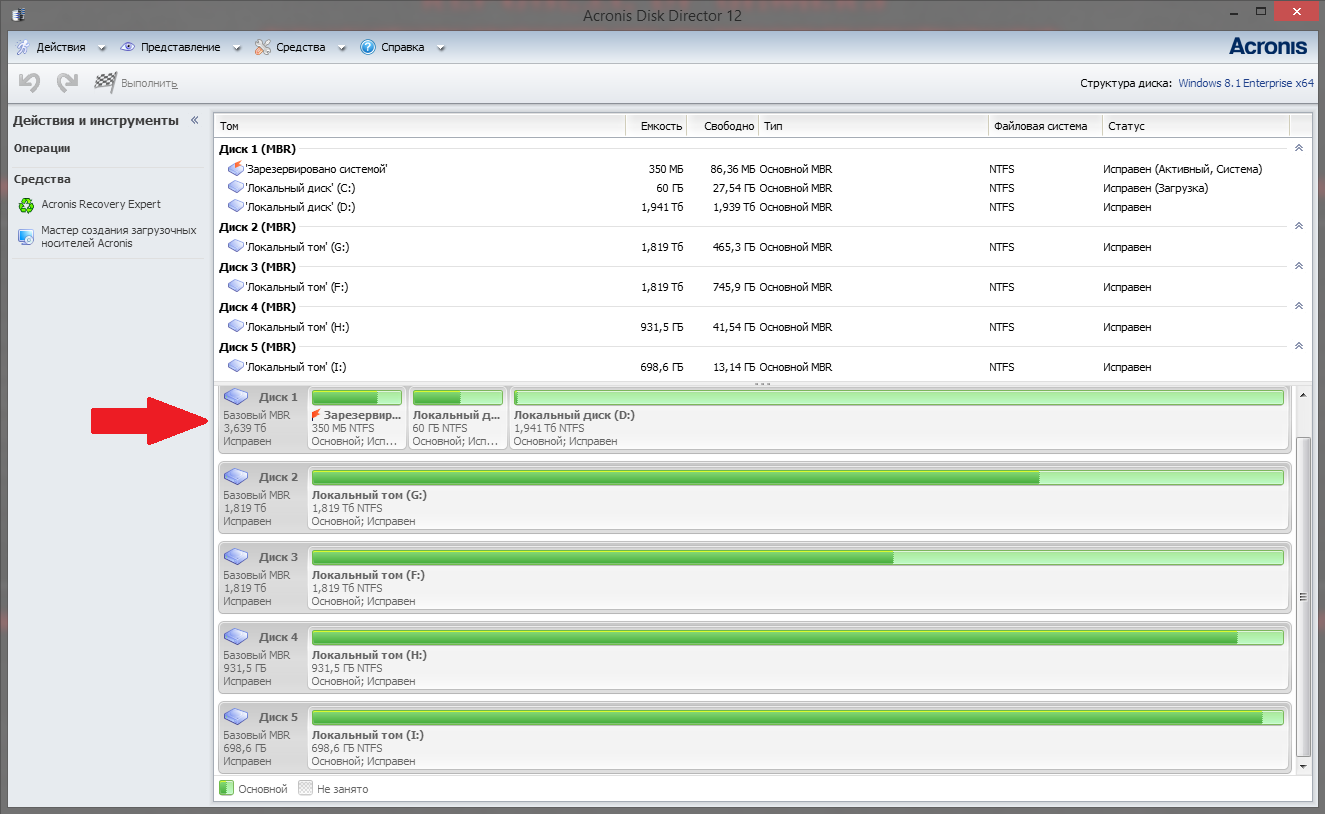The width and height of the screenshot is (1325, 814).
Task: Click the Диск 3 drive icon in disk map
Action: [236, 557]
